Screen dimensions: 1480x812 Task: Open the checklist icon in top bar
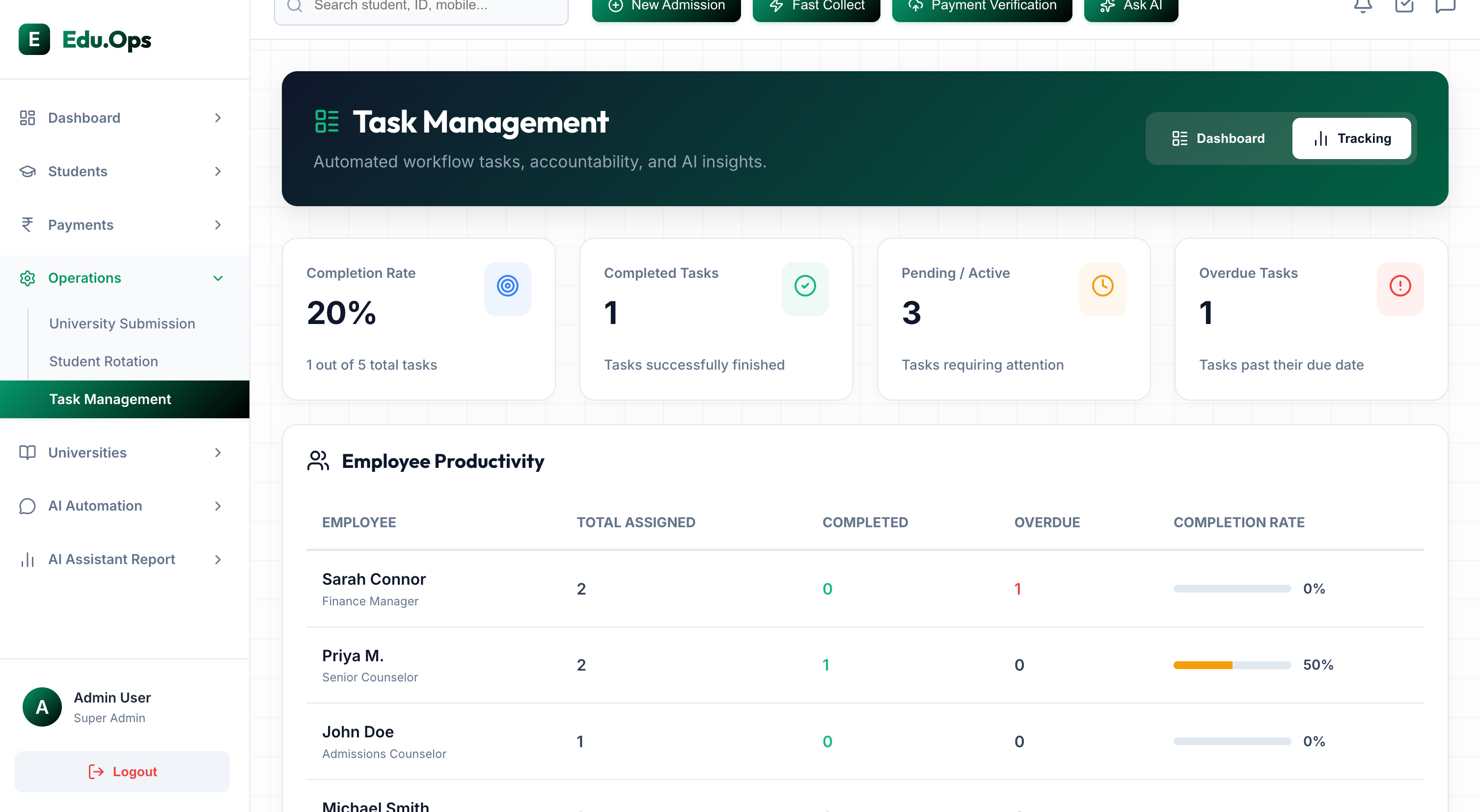1404,6
